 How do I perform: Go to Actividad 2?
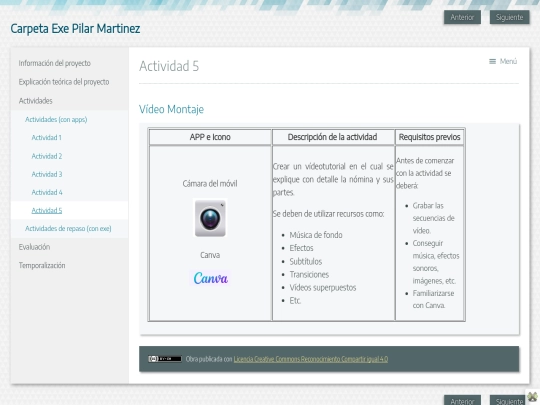coord(46,156)
